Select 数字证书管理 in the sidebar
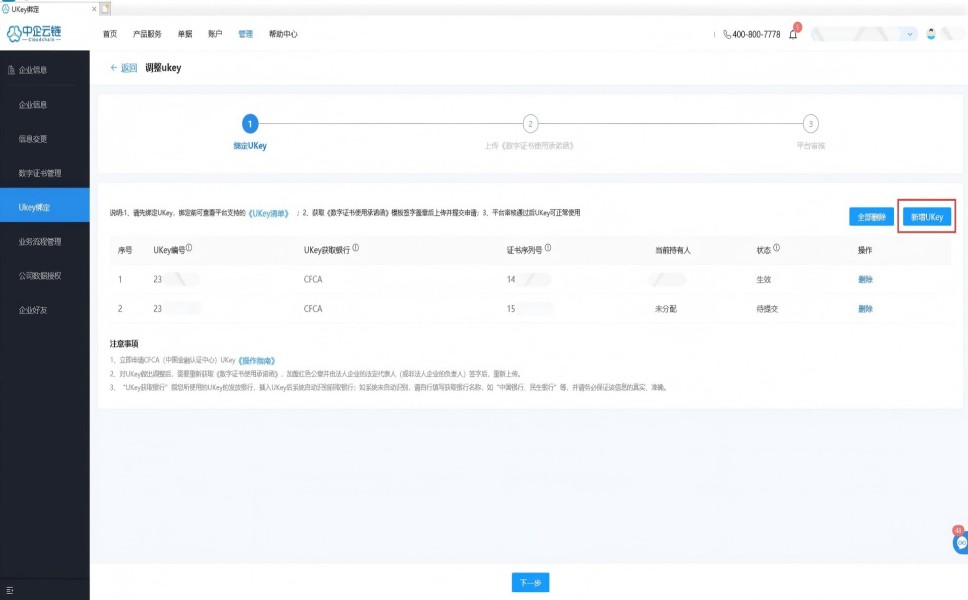 40,173
